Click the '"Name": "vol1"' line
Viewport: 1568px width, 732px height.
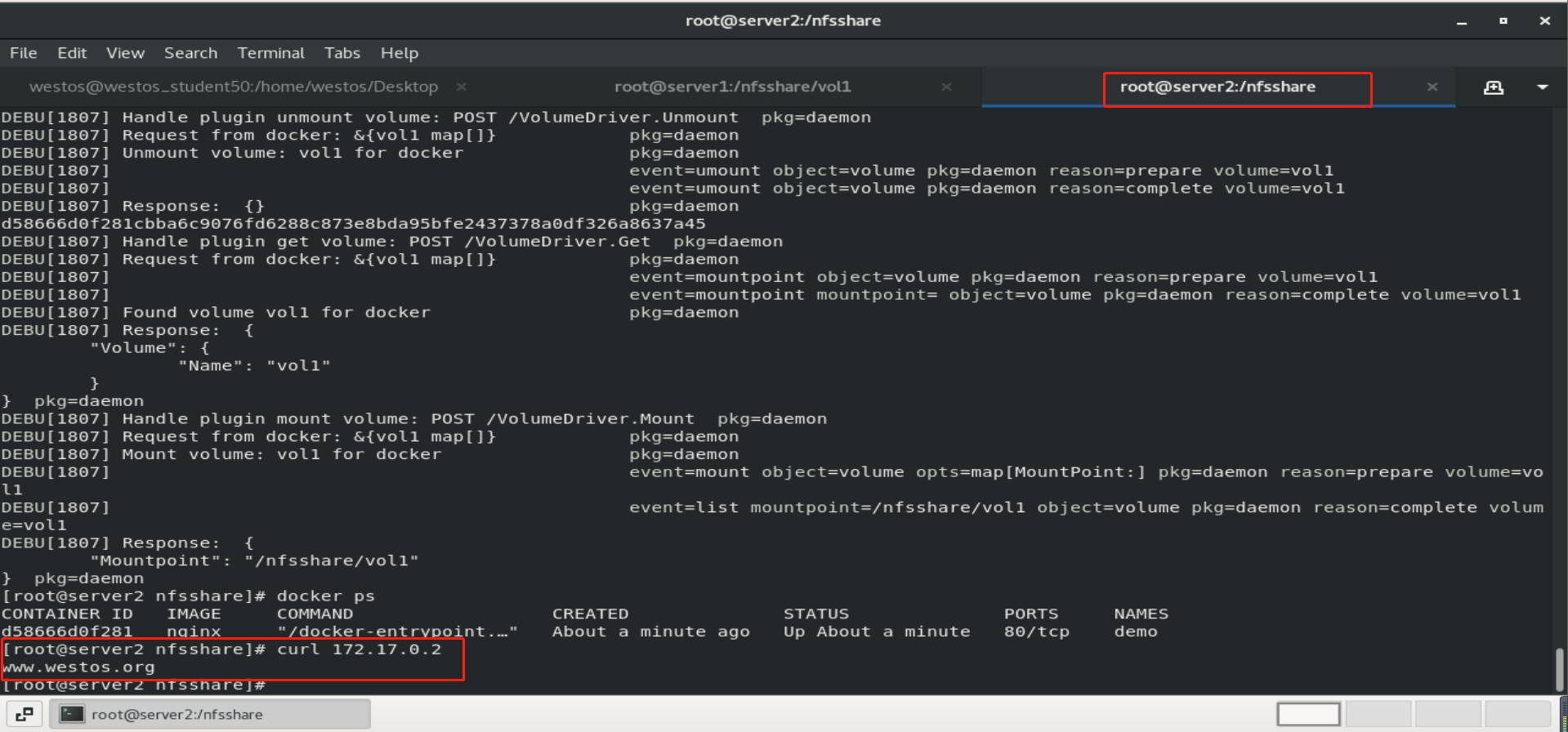click(254, 366)
